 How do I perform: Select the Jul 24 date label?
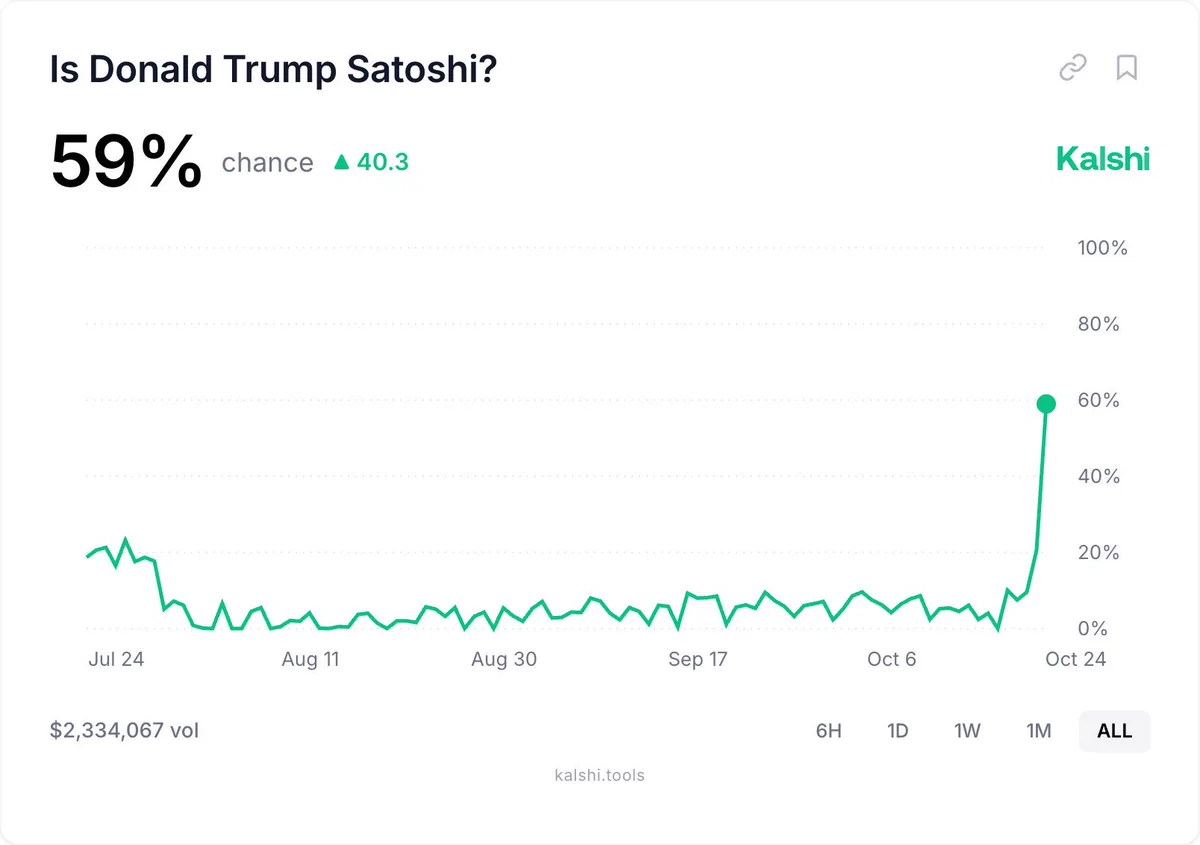point(116,659)
